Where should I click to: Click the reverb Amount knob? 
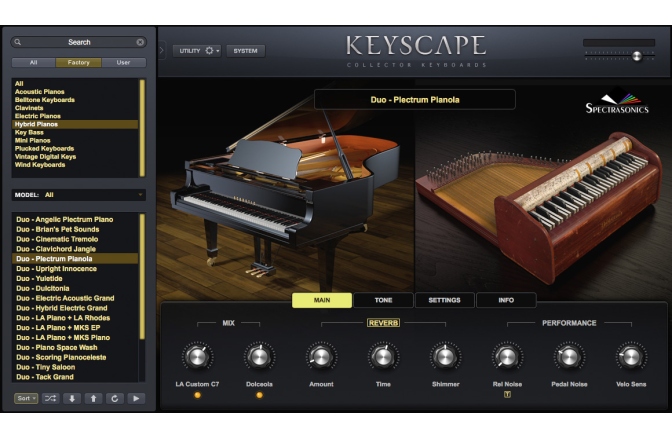(x=321, y=356)
